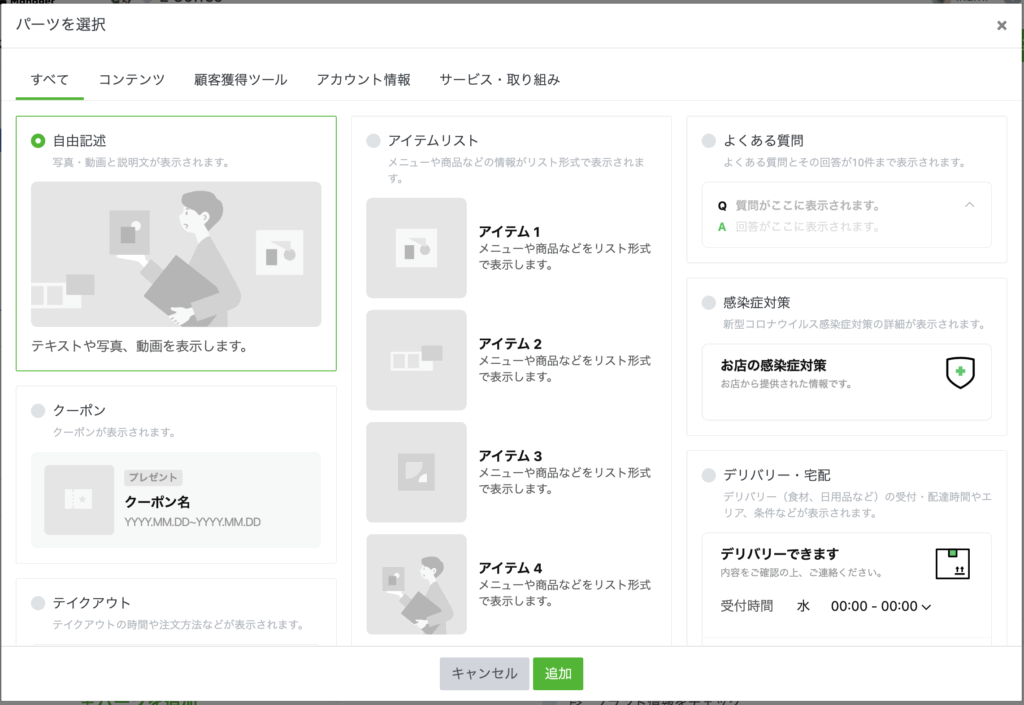Image resolution: width=1024 pixels, height=705 pixels.
Task: Select the 自由記述 radio button
Action: 39,141
